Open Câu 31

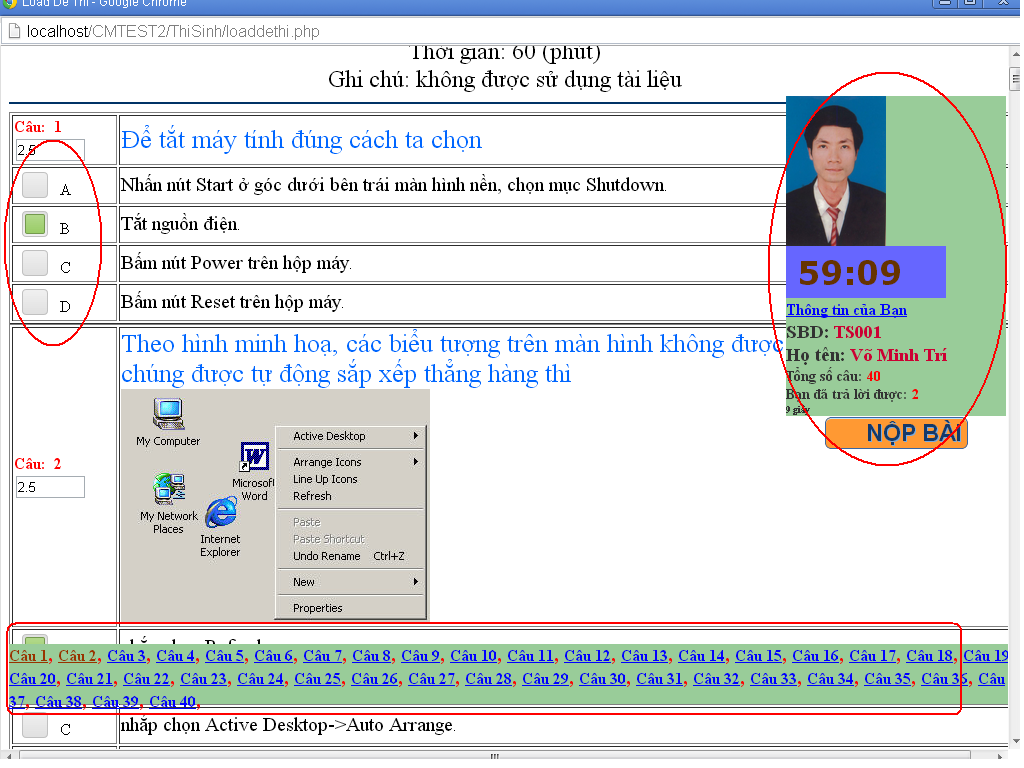pyautogui.click(x=660, y=679)
